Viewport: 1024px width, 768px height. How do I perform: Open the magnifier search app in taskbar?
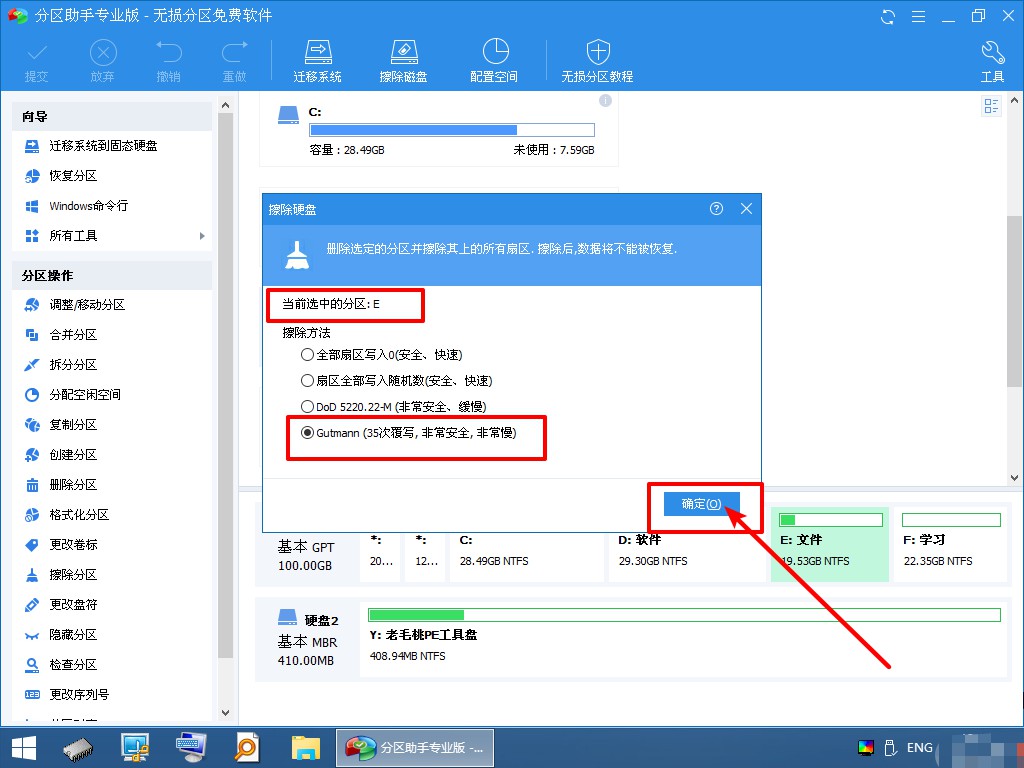(247, 748)
